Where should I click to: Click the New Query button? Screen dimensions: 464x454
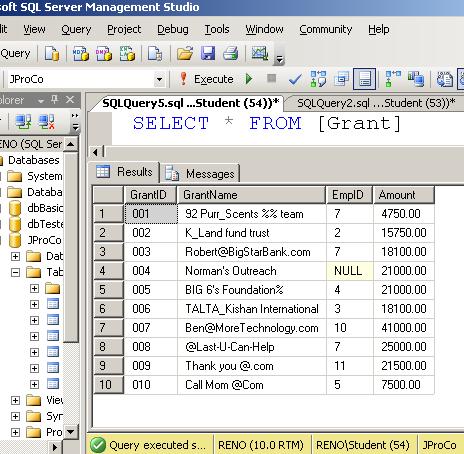pos(15,53)
